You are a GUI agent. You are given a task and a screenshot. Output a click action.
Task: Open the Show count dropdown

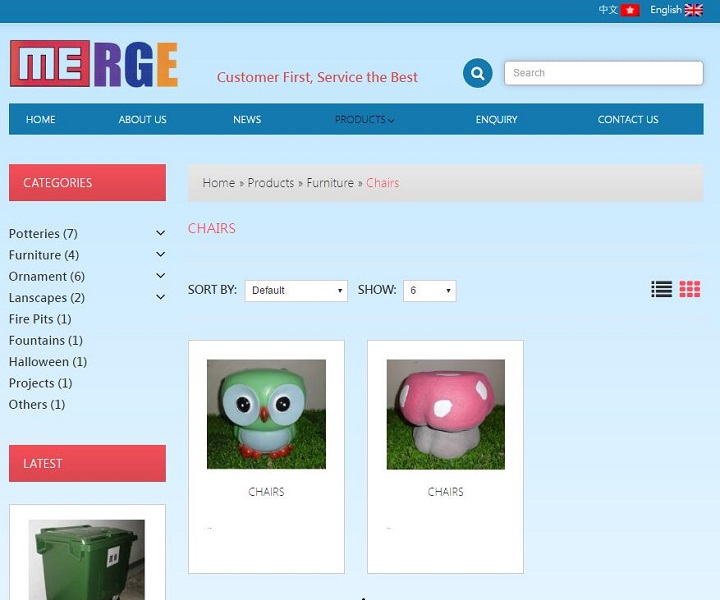pos(430,291)
